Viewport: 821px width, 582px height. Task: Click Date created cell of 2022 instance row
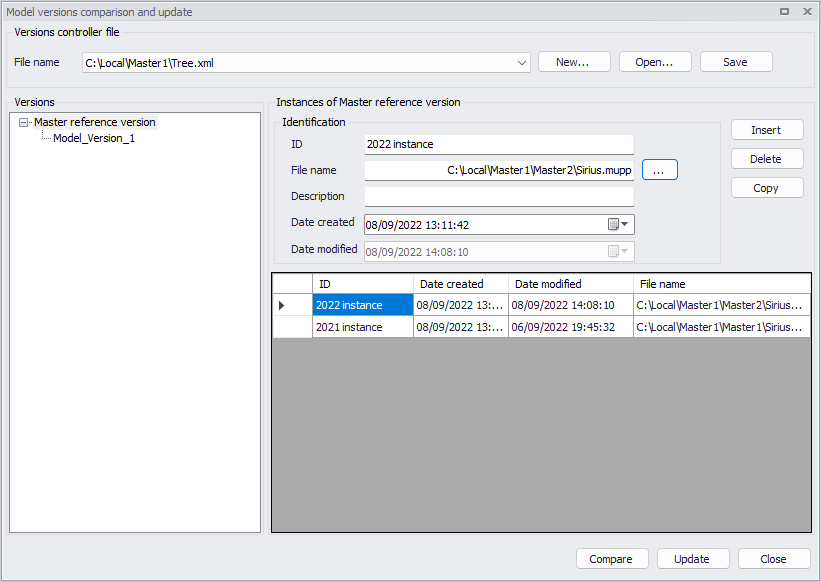(461, 305)
